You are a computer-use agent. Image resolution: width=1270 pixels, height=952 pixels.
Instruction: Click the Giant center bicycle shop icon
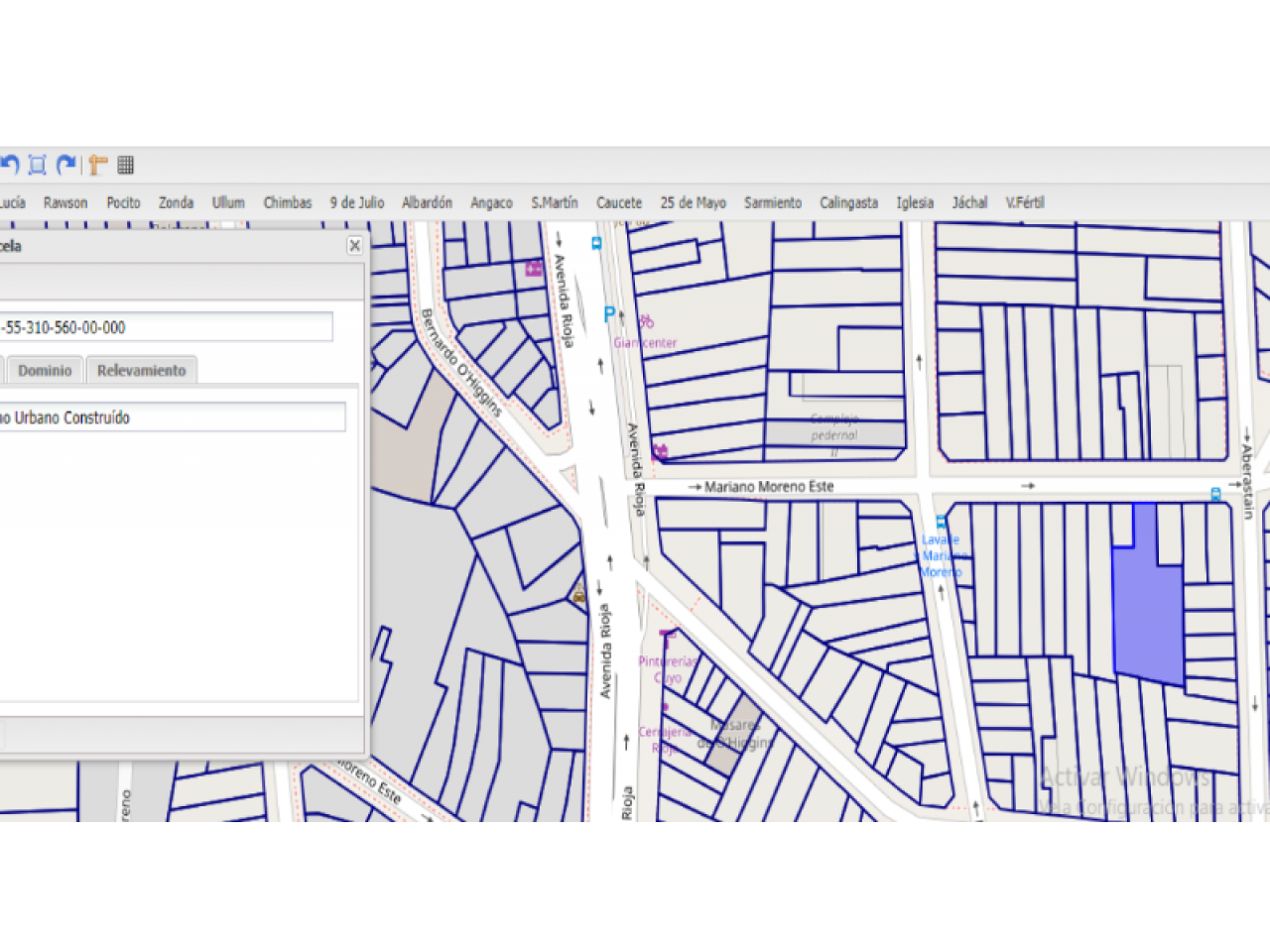click(x=647, y=321)
